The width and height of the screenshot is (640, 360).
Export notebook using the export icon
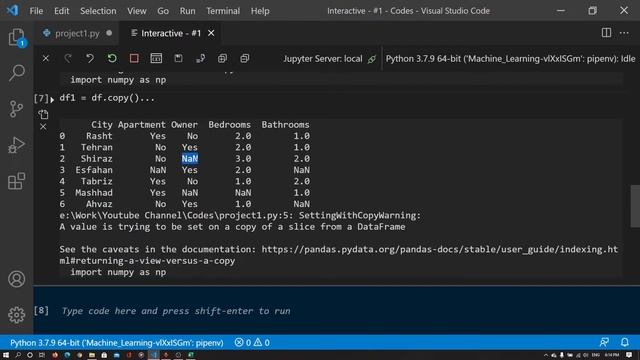tap(200, 58)
